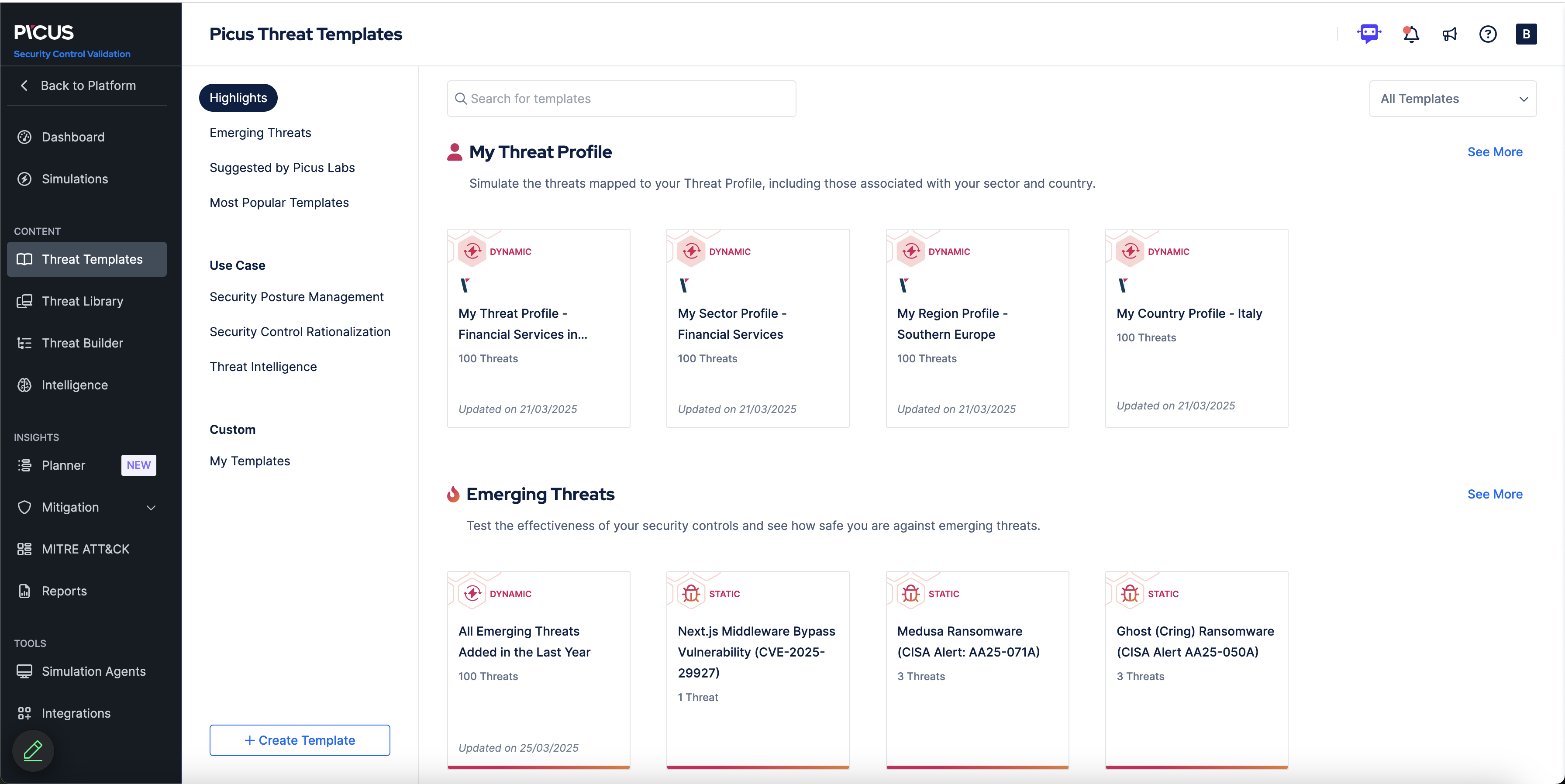This screenshot has width=1565, height=784.
Task: Select the Highlights tab
Action: (238, 98)
